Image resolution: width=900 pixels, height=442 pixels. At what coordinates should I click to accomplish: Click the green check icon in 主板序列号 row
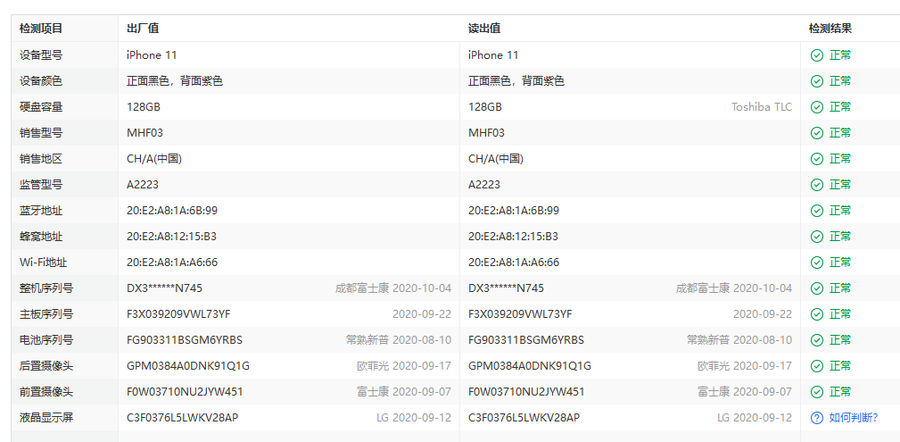(x=817, y=314)
